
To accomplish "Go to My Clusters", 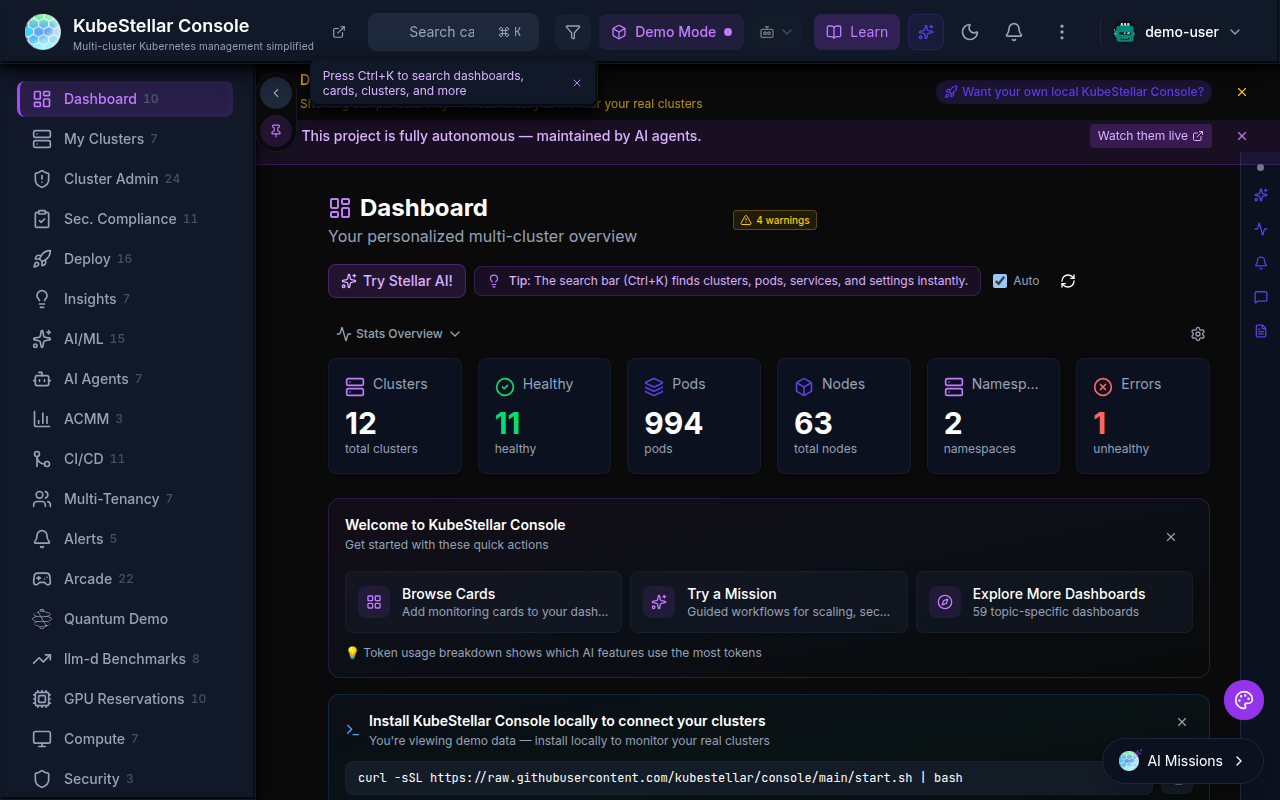I will coord(125,139).
